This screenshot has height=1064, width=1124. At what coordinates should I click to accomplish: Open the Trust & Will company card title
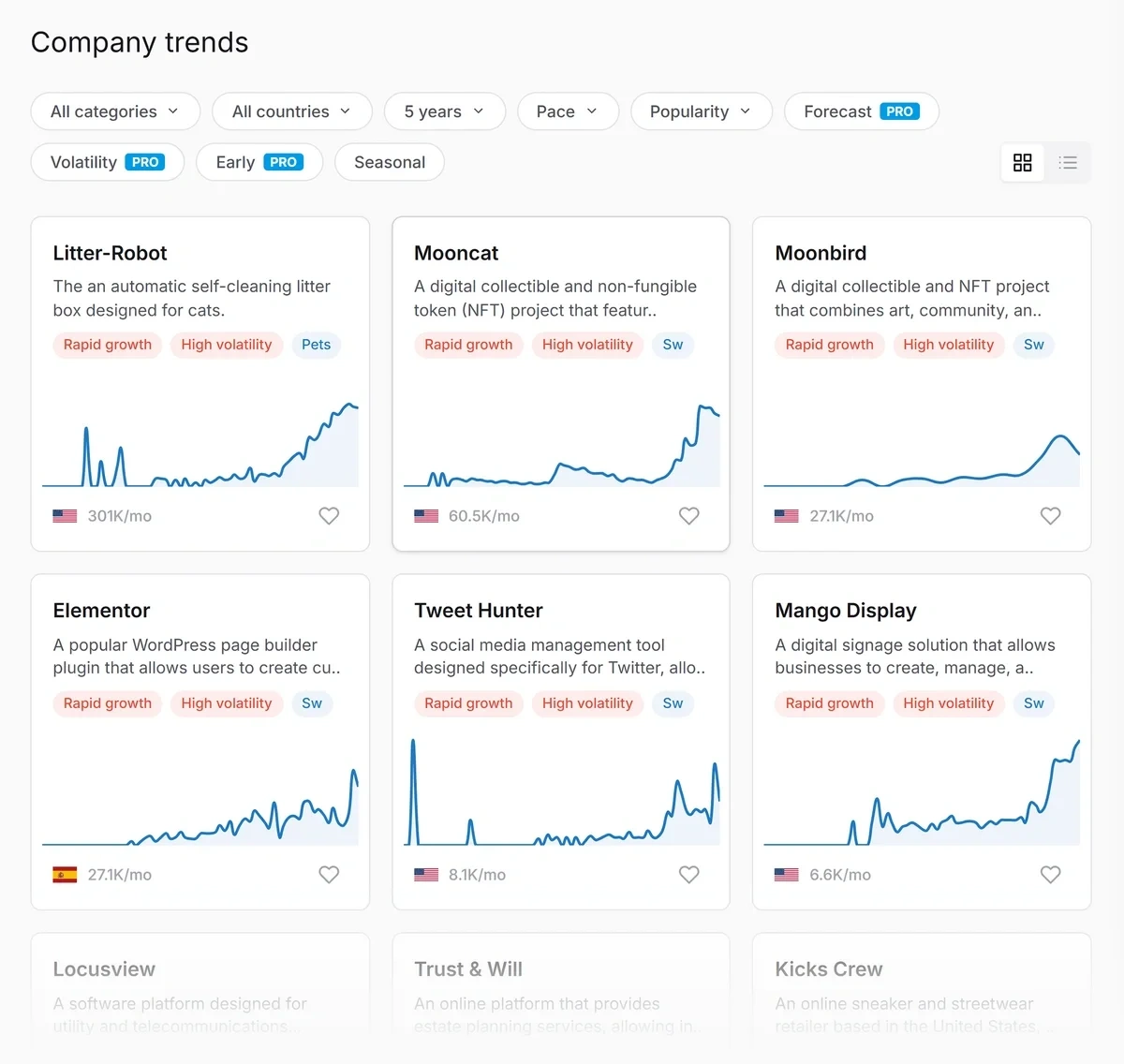[468, 969]
